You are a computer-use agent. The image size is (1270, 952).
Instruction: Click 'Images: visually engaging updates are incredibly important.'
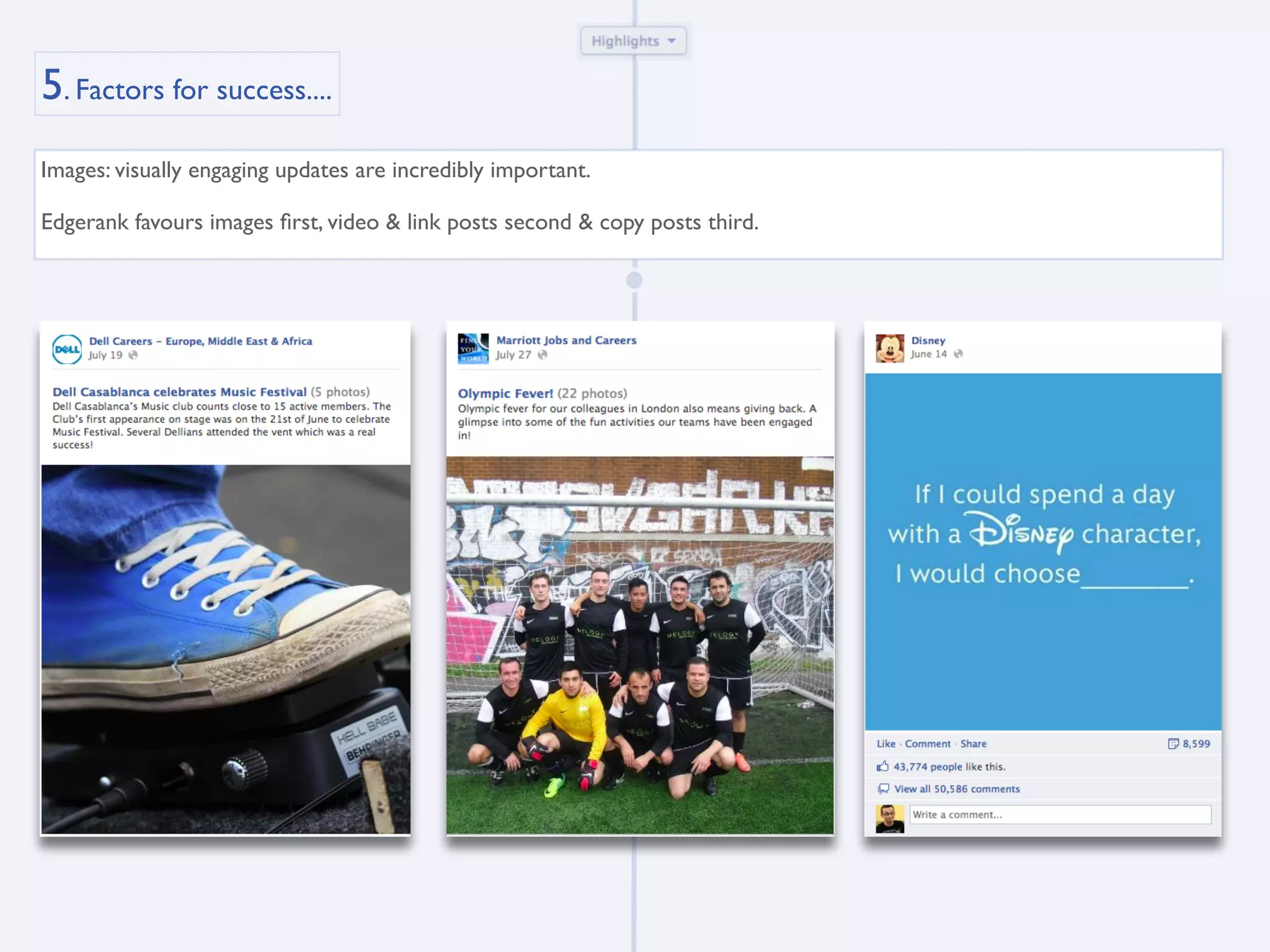coord(316,170)
